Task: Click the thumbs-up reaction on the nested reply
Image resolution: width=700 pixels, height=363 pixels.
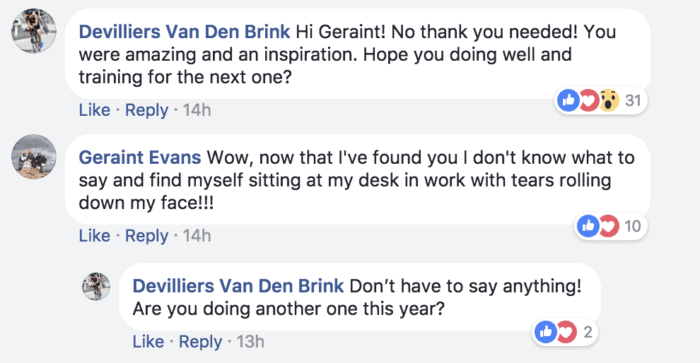Action: click(x=546, y=332)
